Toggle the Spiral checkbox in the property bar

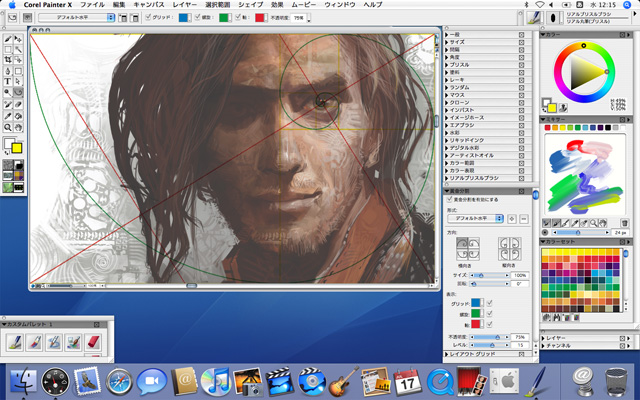(x=198, y=17)
